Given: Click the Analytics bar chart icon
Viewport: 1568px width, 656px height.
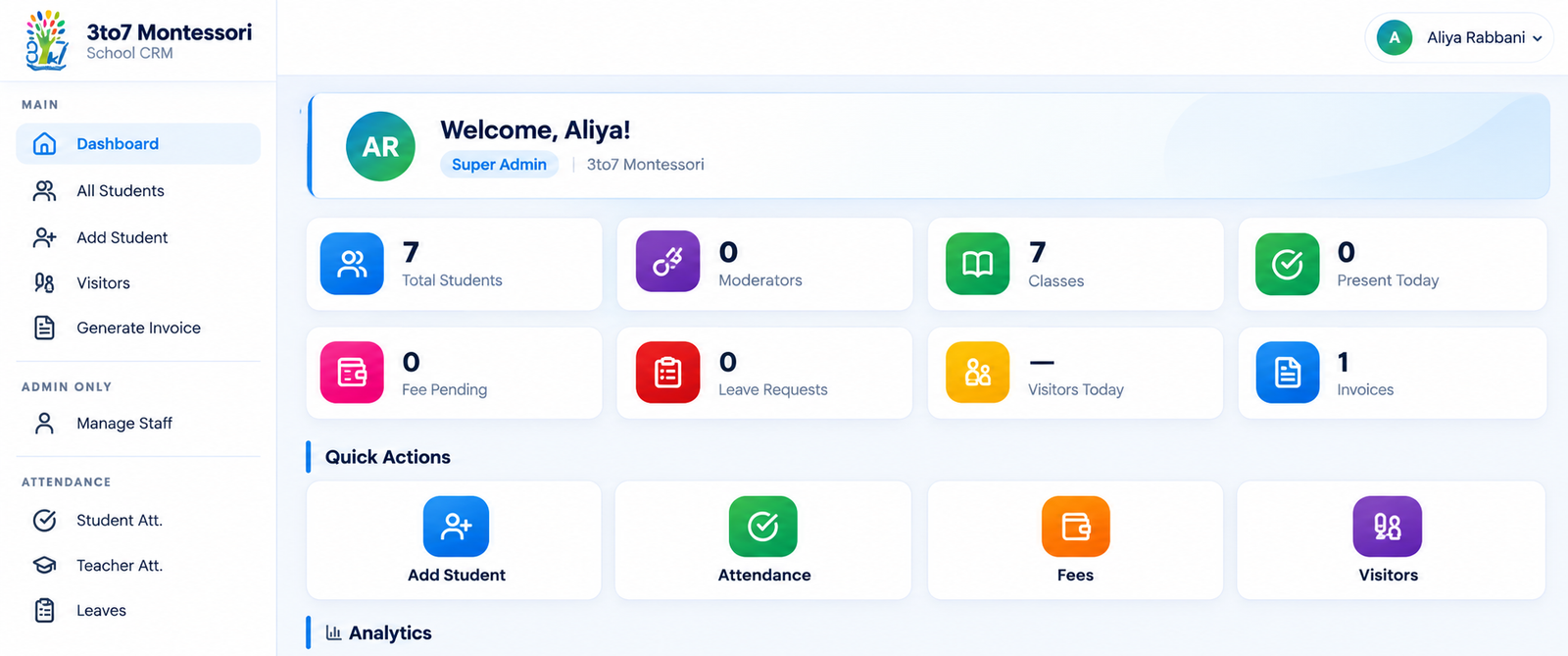Looking at the screenshot, I should (x=333, y=633).
